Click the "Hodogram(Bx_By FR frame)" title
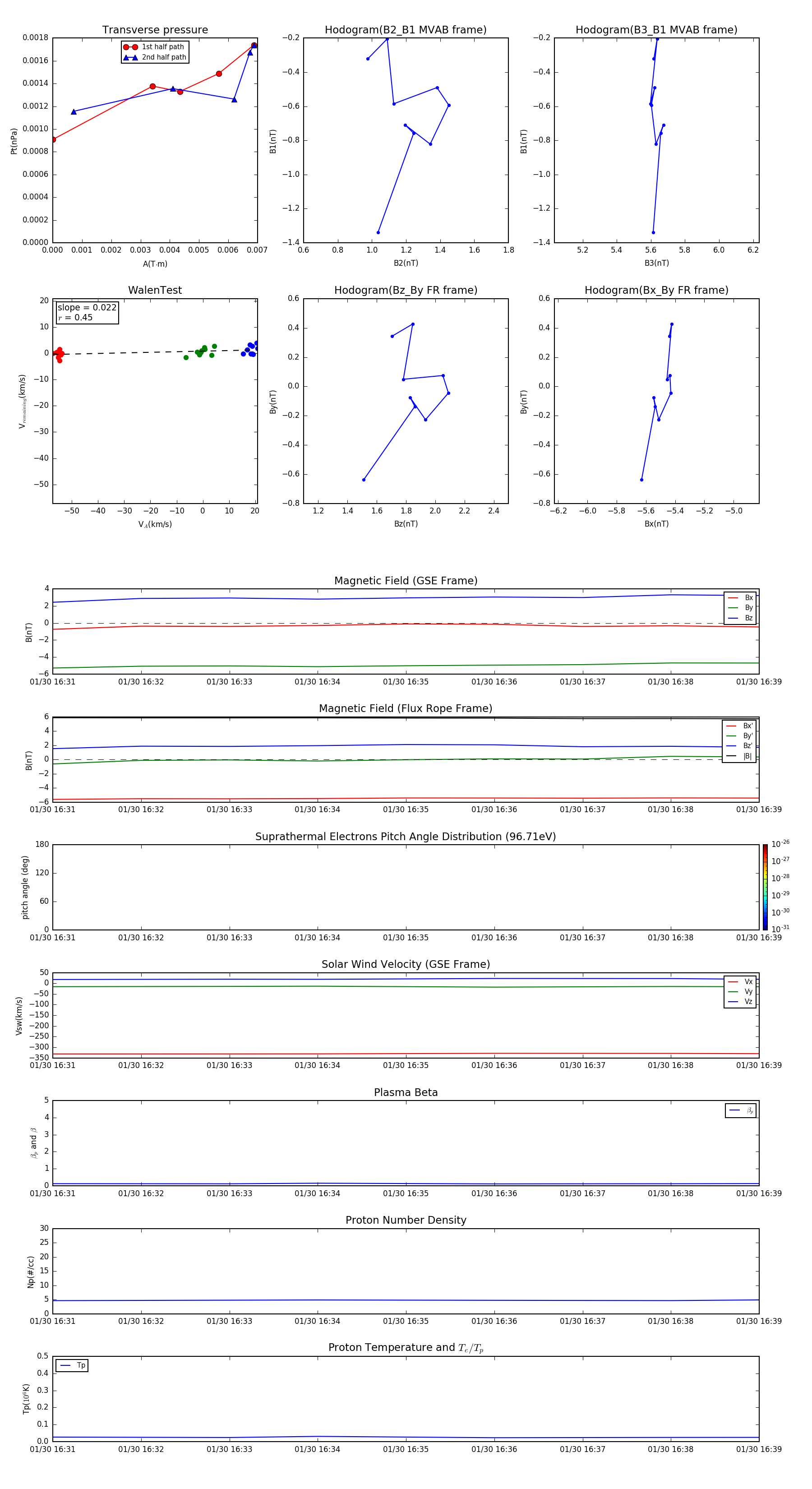This screenshot has width=812, height=1489. pyautogui.click(x=656, y=290)
